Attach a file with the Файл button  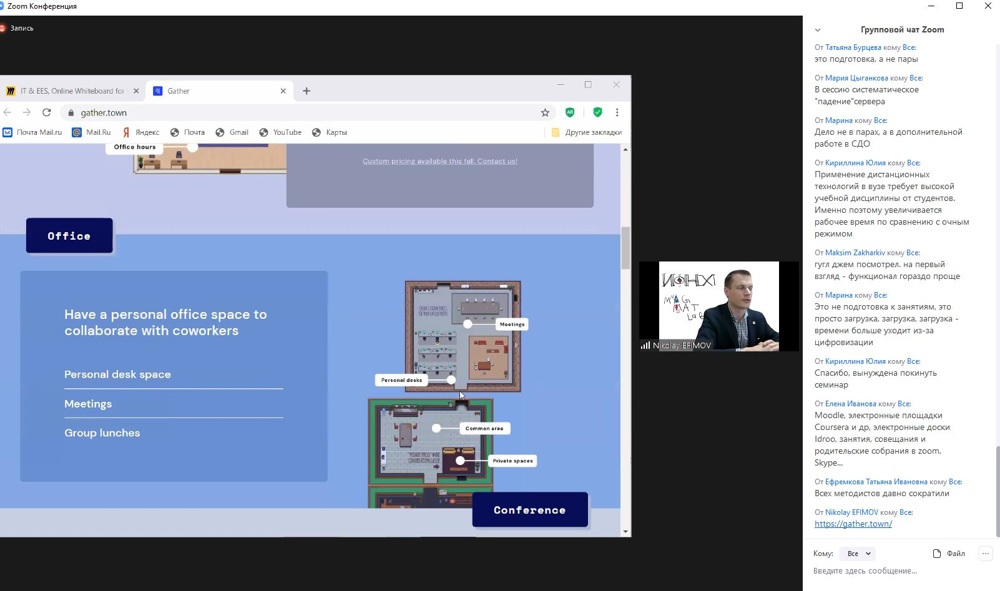(x=949, y=553)
